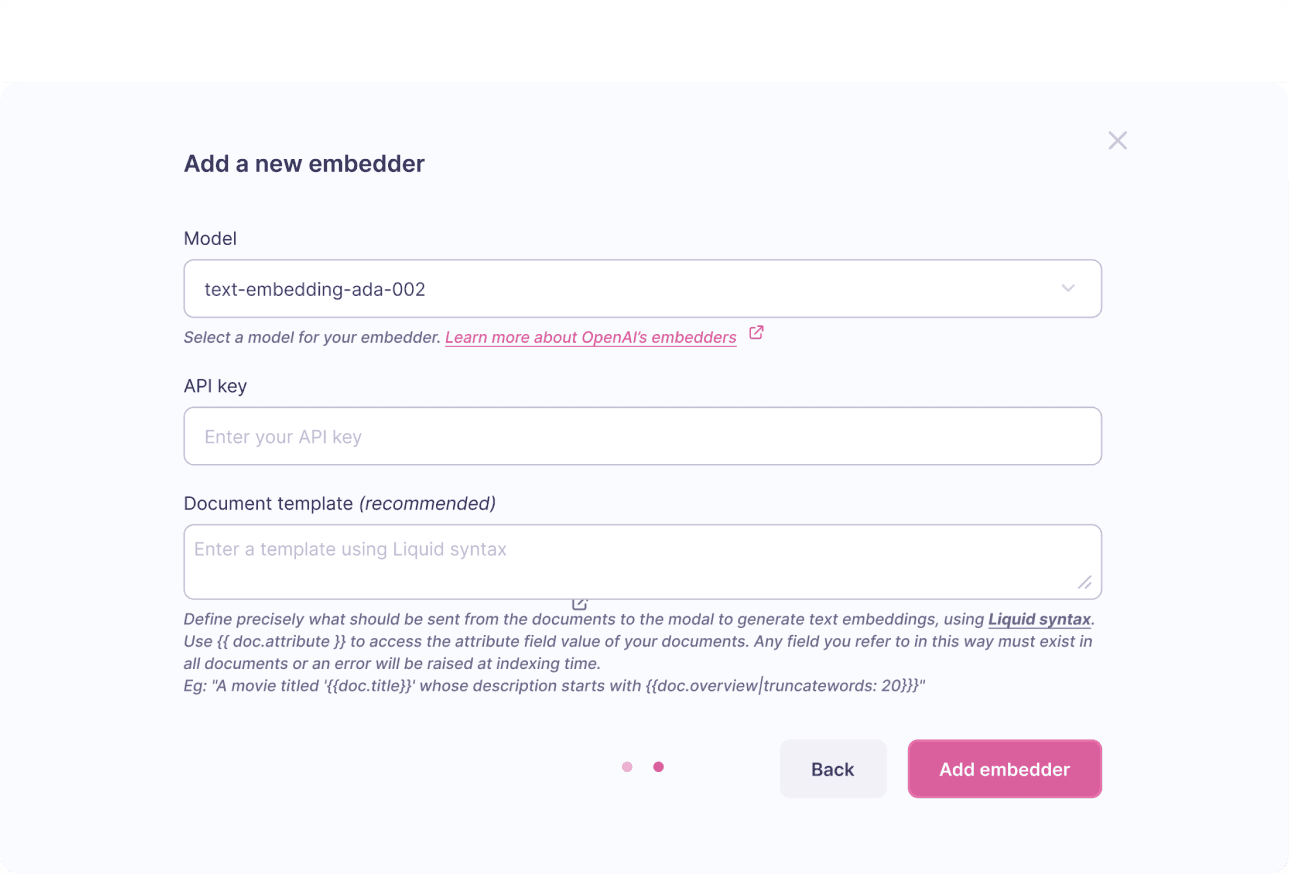The image size is (1289, 874).
Task: Select the second step pagination dot
Action: tap(658, 767)
